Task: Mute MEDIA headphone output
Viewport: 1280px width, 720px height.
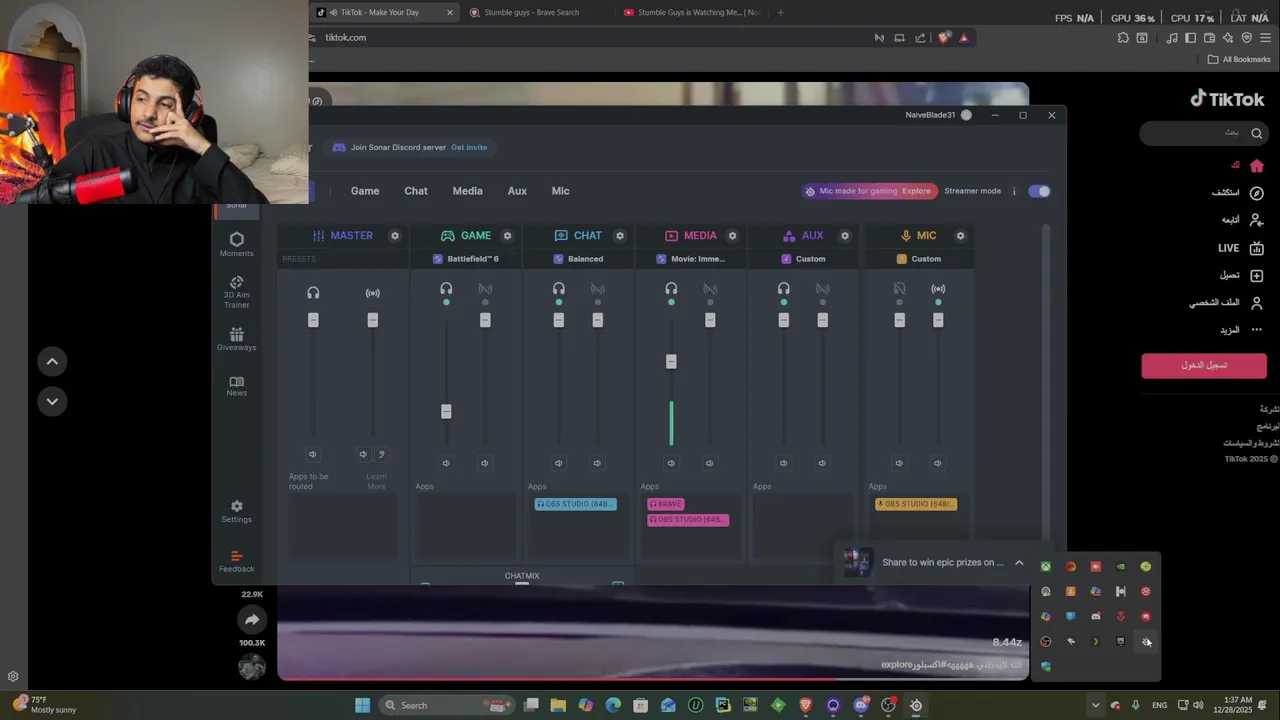Action: [671, 463]
